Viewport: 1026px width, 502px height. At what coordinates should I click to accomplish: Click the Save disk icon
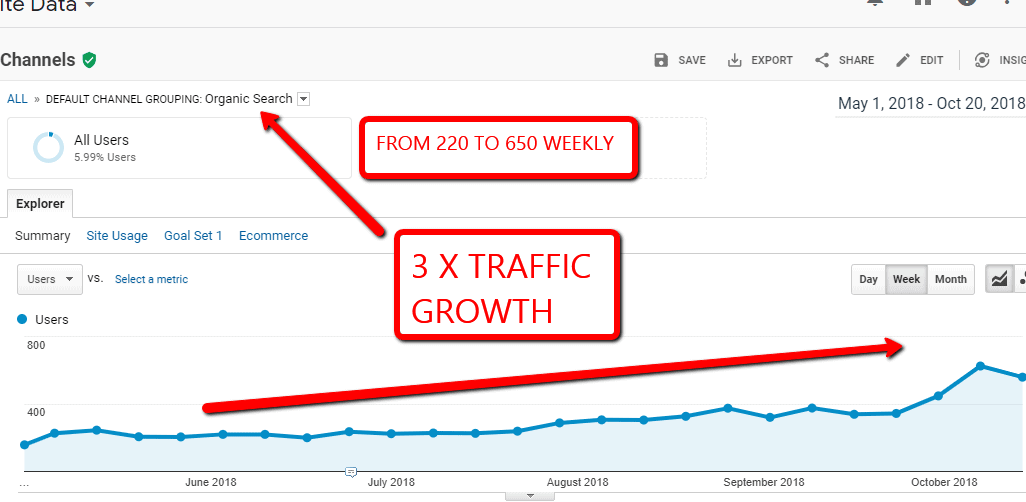tap(661, 60)
